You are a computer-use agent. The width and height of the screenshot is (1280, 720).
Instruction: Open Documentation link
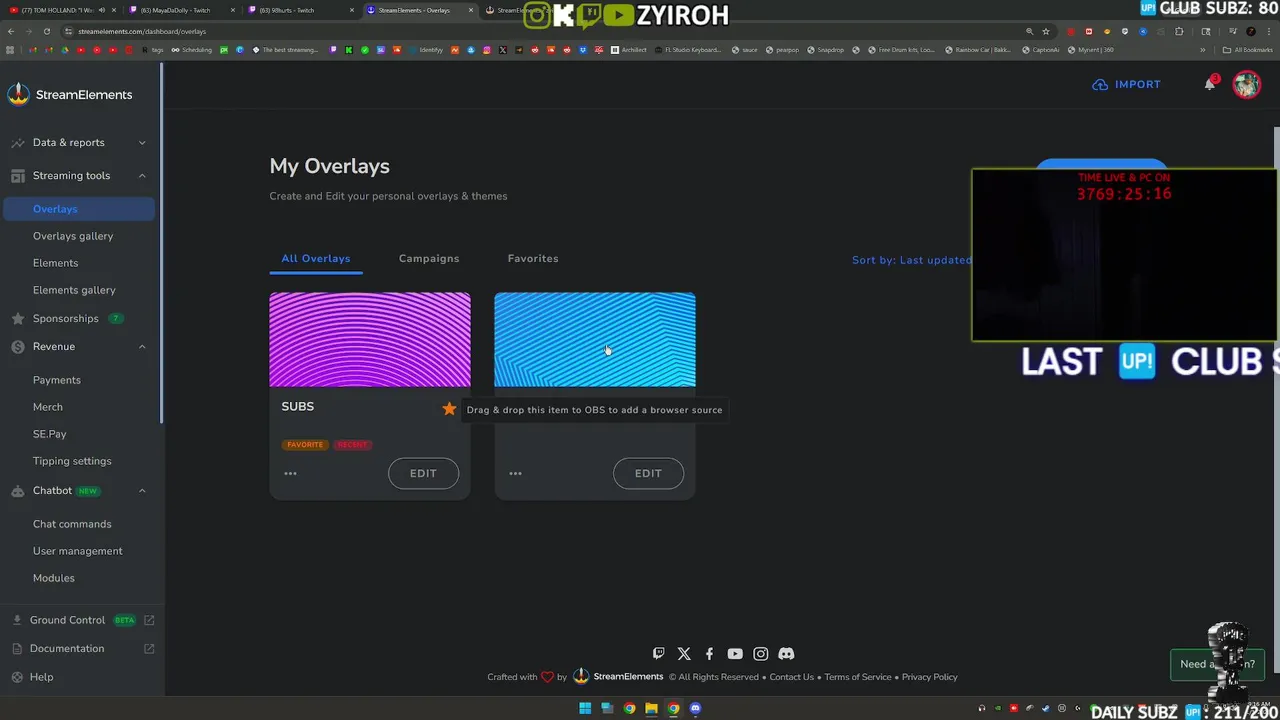67,648
